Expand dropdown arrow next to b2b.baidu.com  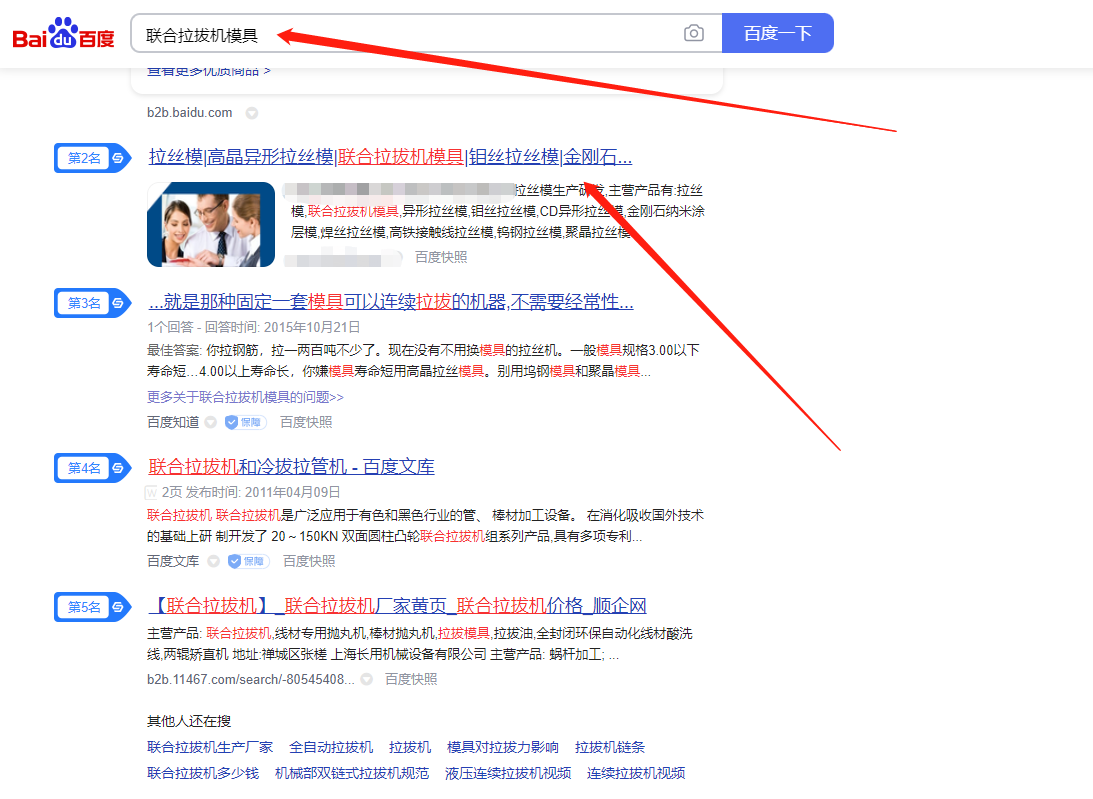(252, 113)
